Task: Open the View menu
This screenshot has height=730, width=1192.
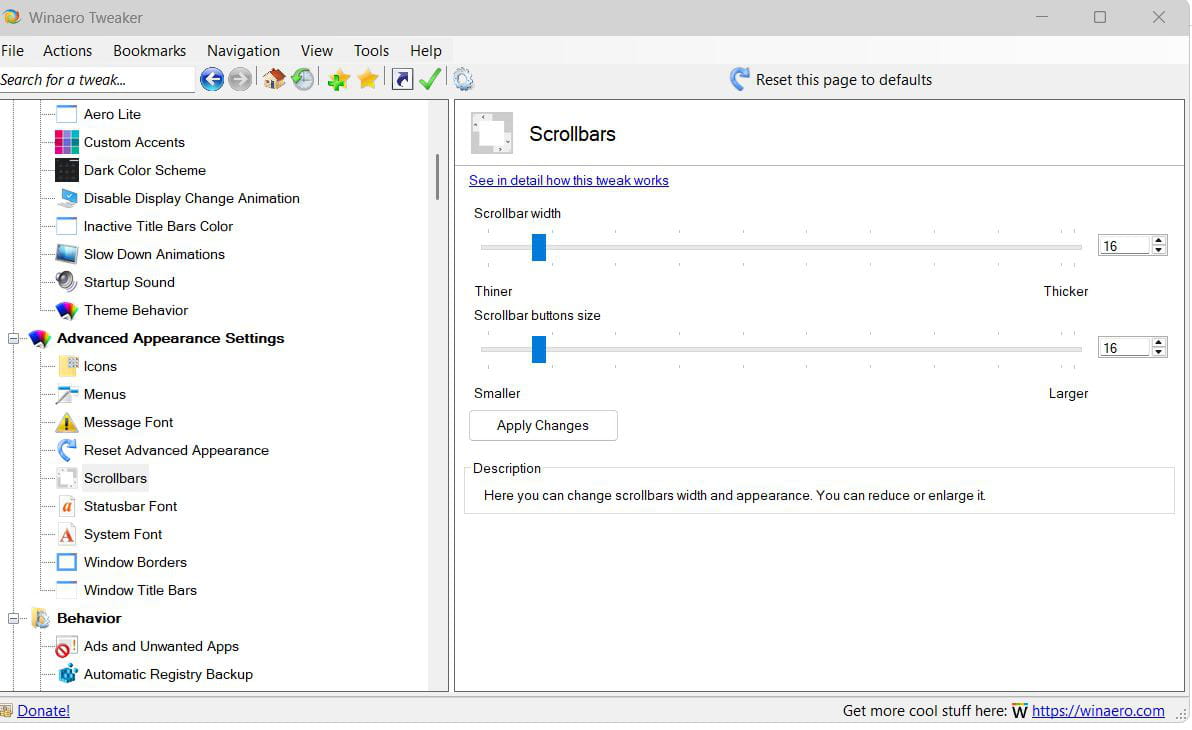Action: coord(316,50)
